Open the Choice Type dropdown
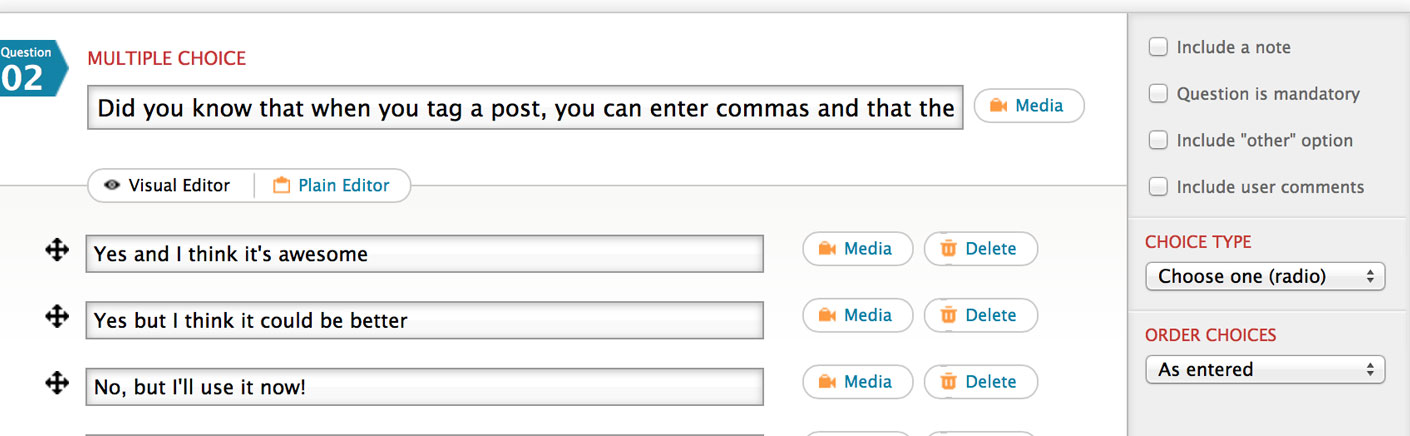The height and width of the screenshot is (436, 1410). point(1265,276)
